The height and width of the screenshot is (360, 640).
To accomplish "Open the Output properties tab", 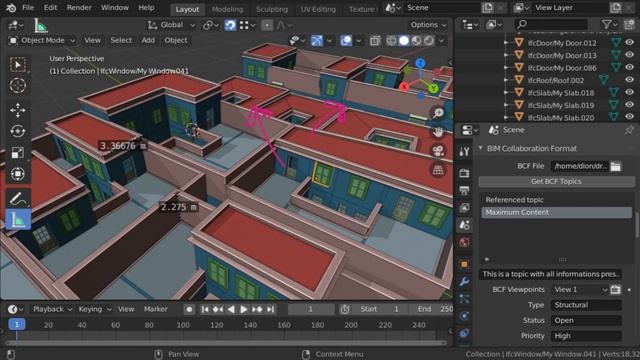I will click(x=464, y=191).
